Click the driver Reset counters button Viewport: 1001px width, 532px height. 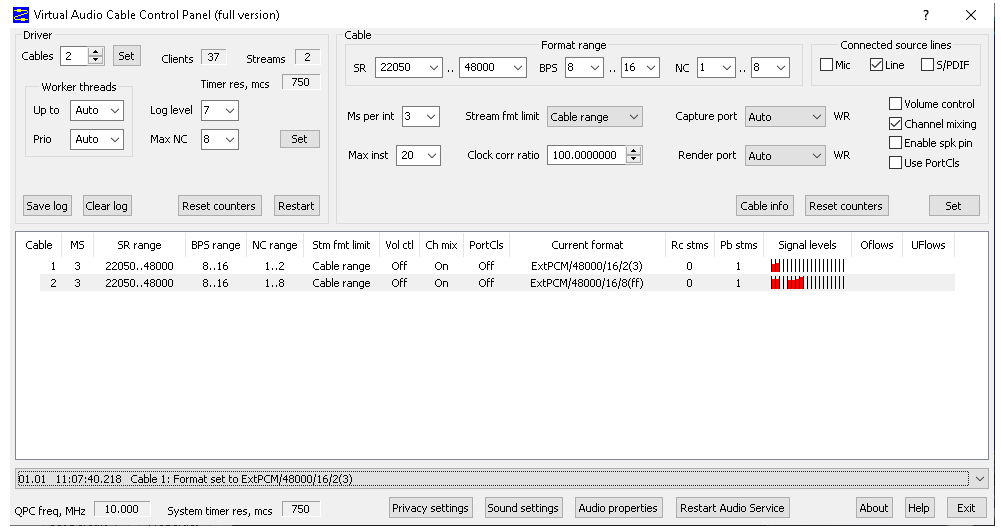click(x=219, y=206)
